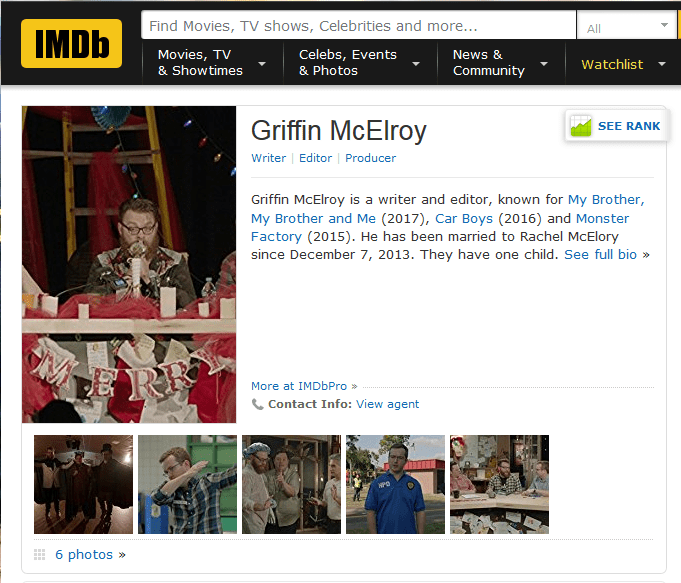Open the thumbnail of men in dark capes
The image size is (681, 583).
(x=83, y=484)
